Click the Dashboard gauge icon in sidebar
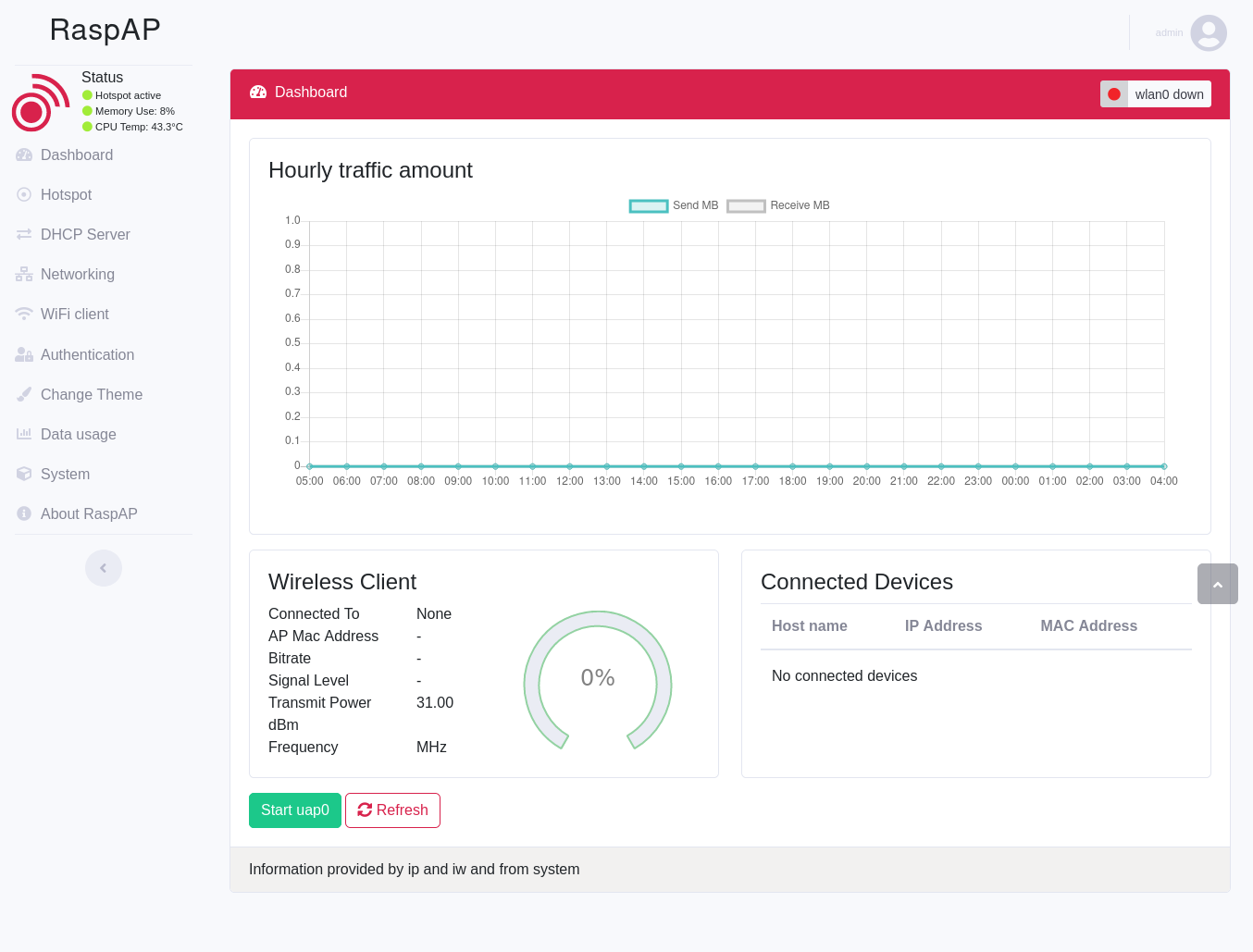The image size is (1253, 952). [24, 155]
